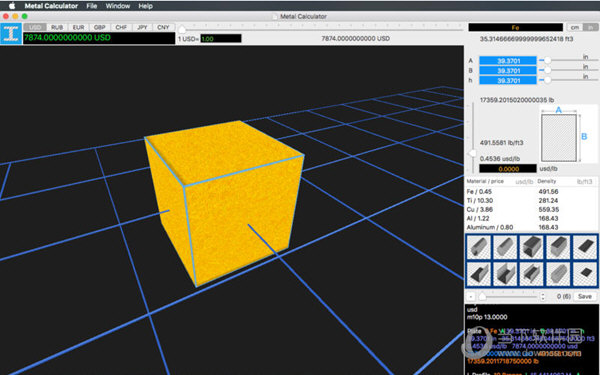Select the square hollow tube profile thumbnail

point(532,247)
